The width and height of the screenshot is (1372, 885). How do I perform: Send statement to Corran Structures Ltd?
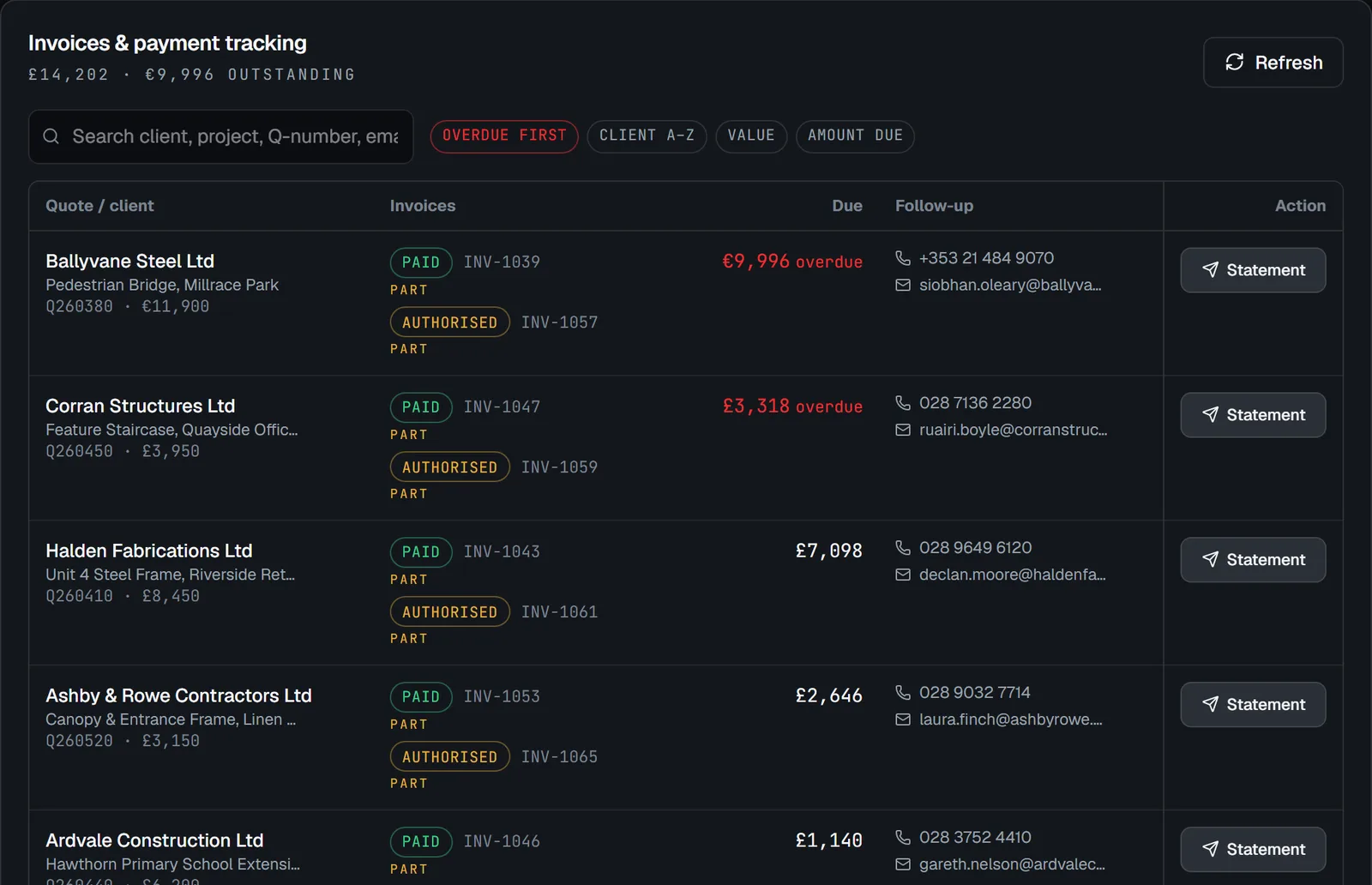click(1253, 415)
